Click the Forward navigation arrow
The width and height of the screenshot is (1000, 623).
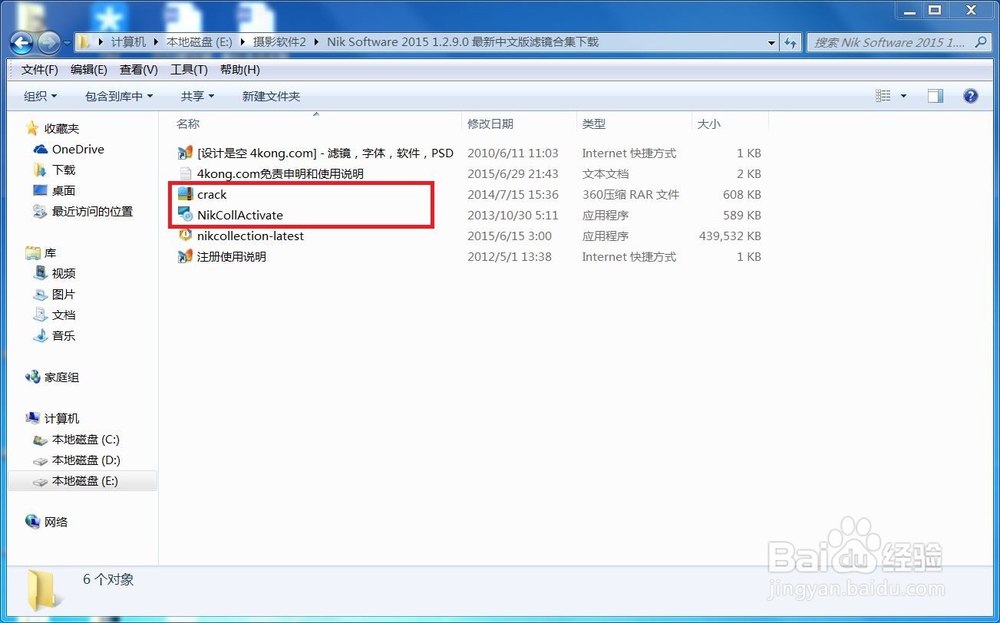pyautogui.click(x=49, y=43)
